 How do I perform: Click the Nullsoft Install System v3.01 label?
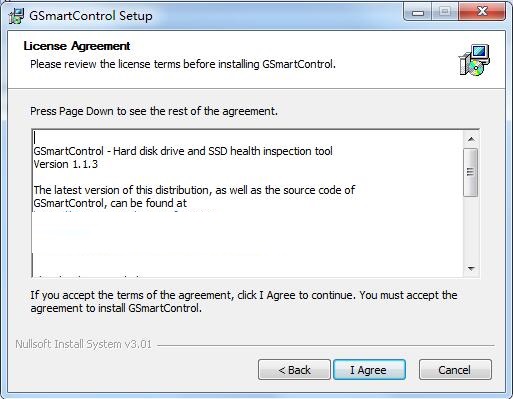point(83,344)
